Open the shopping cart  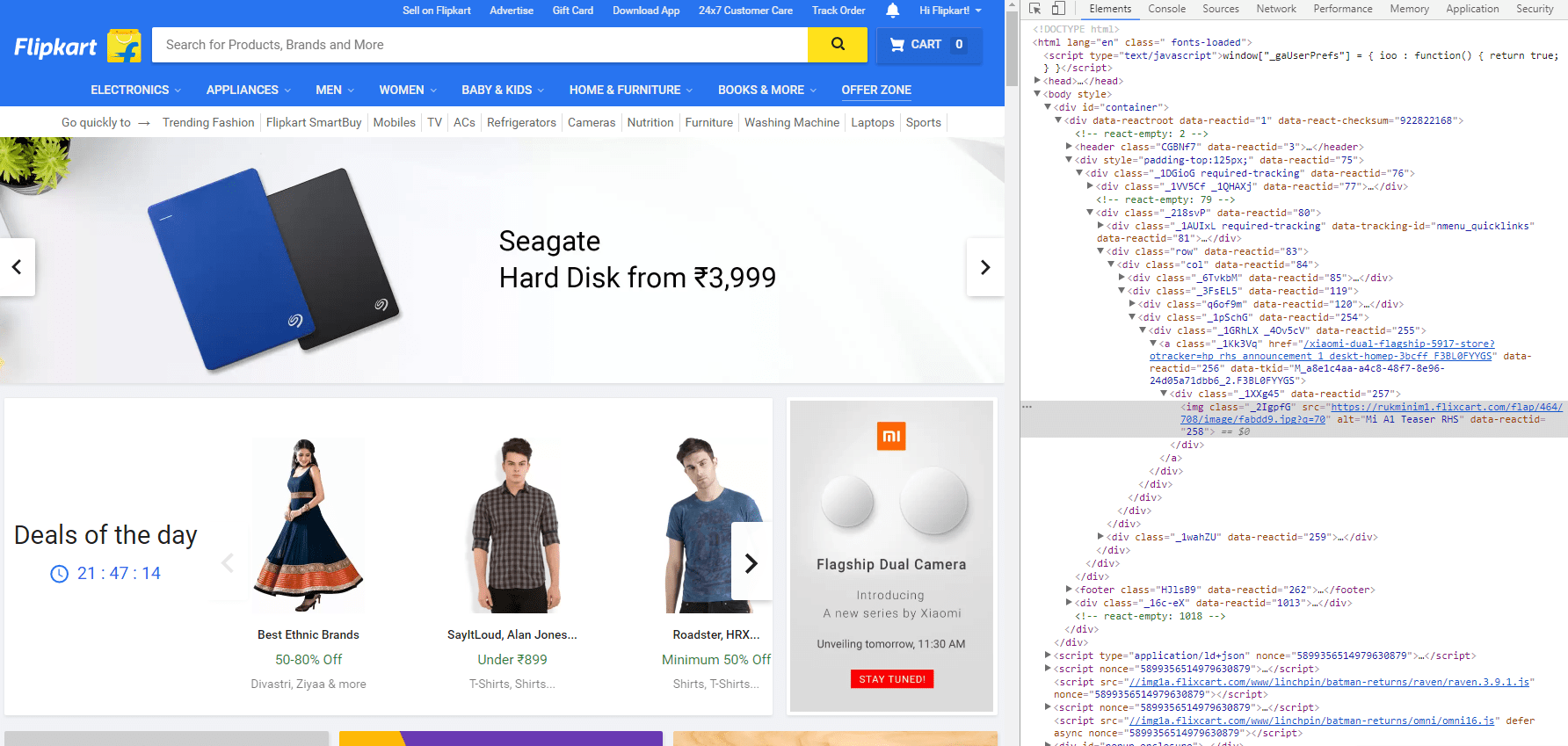pos(929,45)
